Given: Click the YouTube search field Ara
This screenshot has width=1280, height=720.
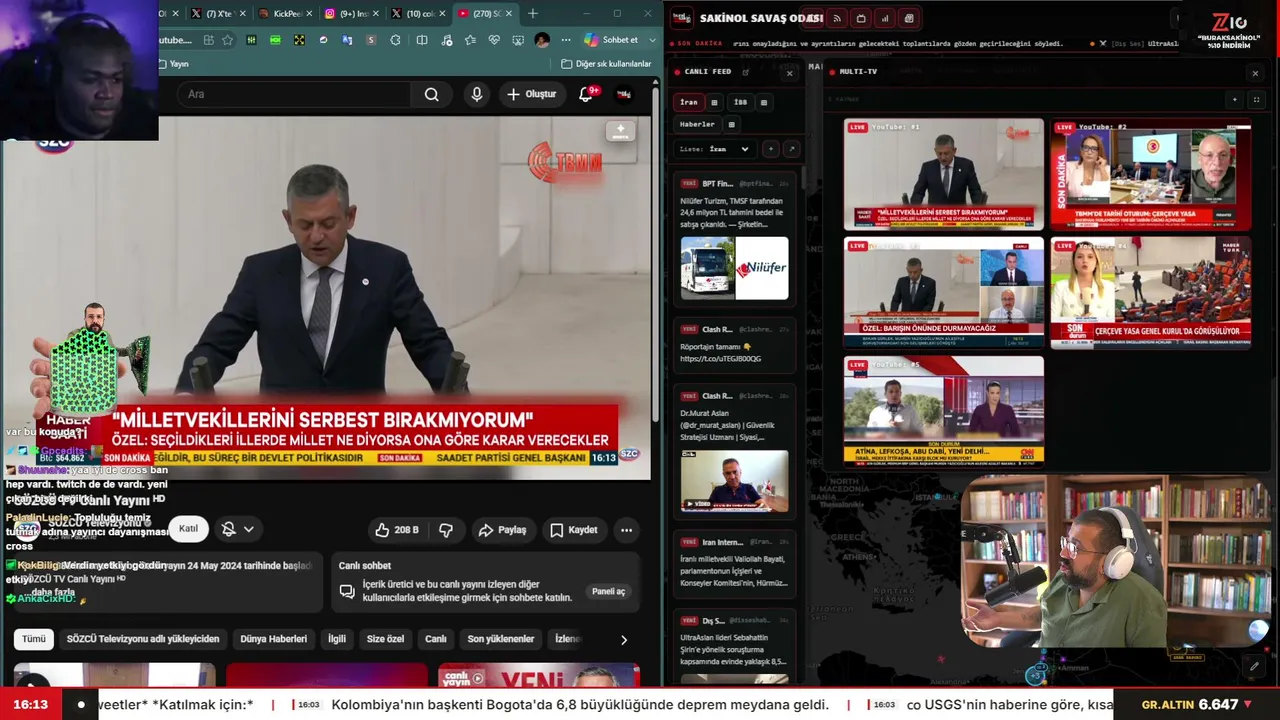Looking at the screenshot, I should pyautogui.click(x=295, y=94).
